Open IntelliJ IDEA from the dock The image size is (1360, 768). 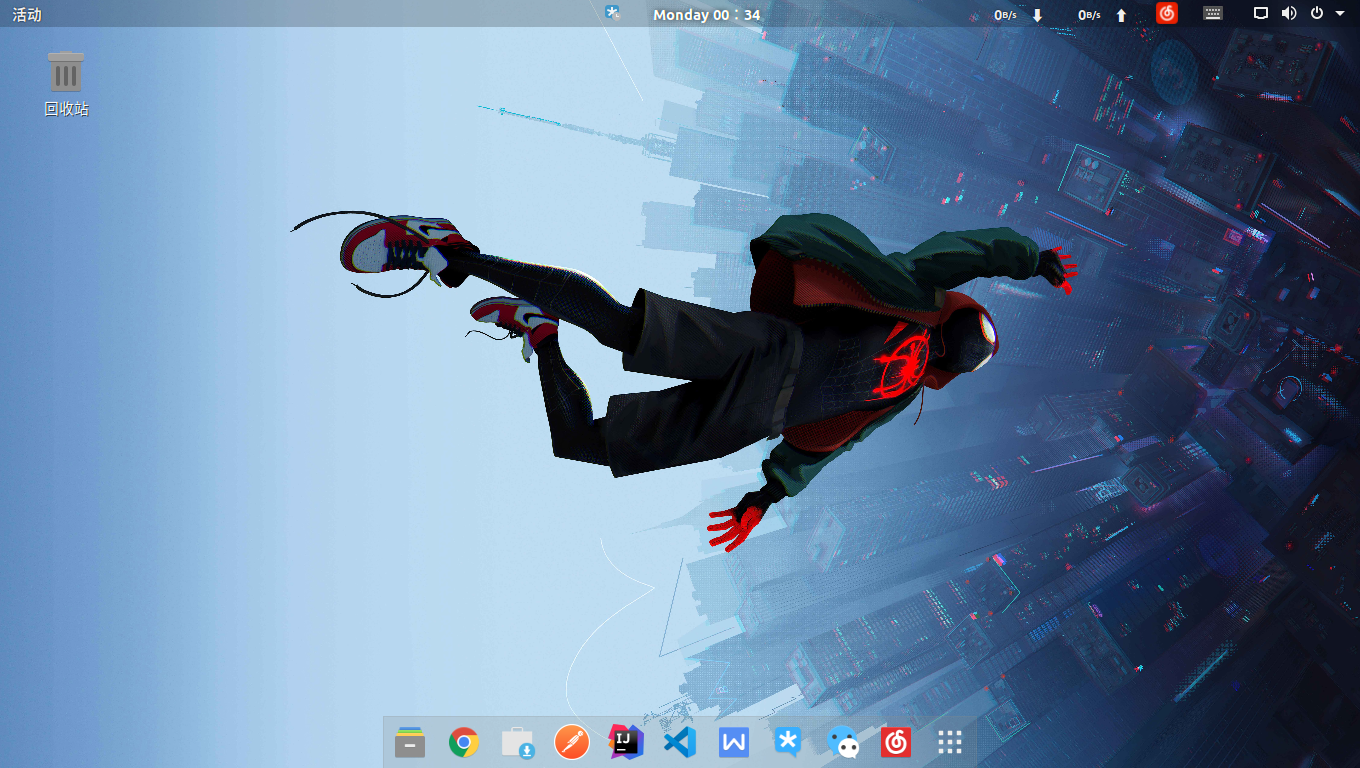[625, 742]
